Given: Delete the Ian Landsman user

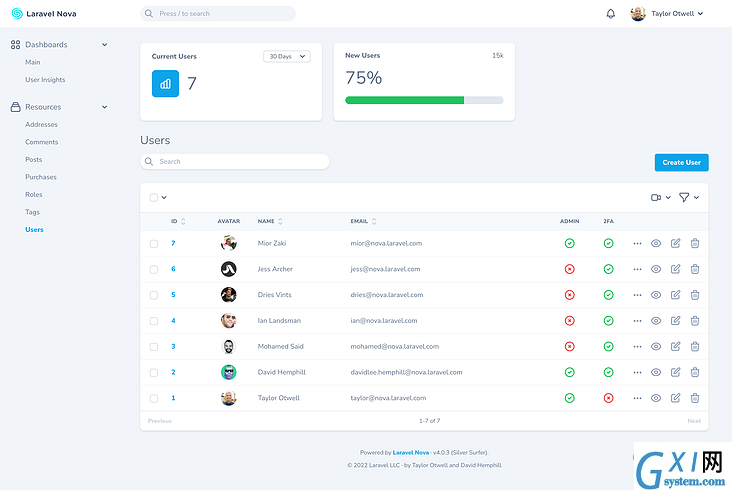Looking at the screenshot, I should 695,321.
